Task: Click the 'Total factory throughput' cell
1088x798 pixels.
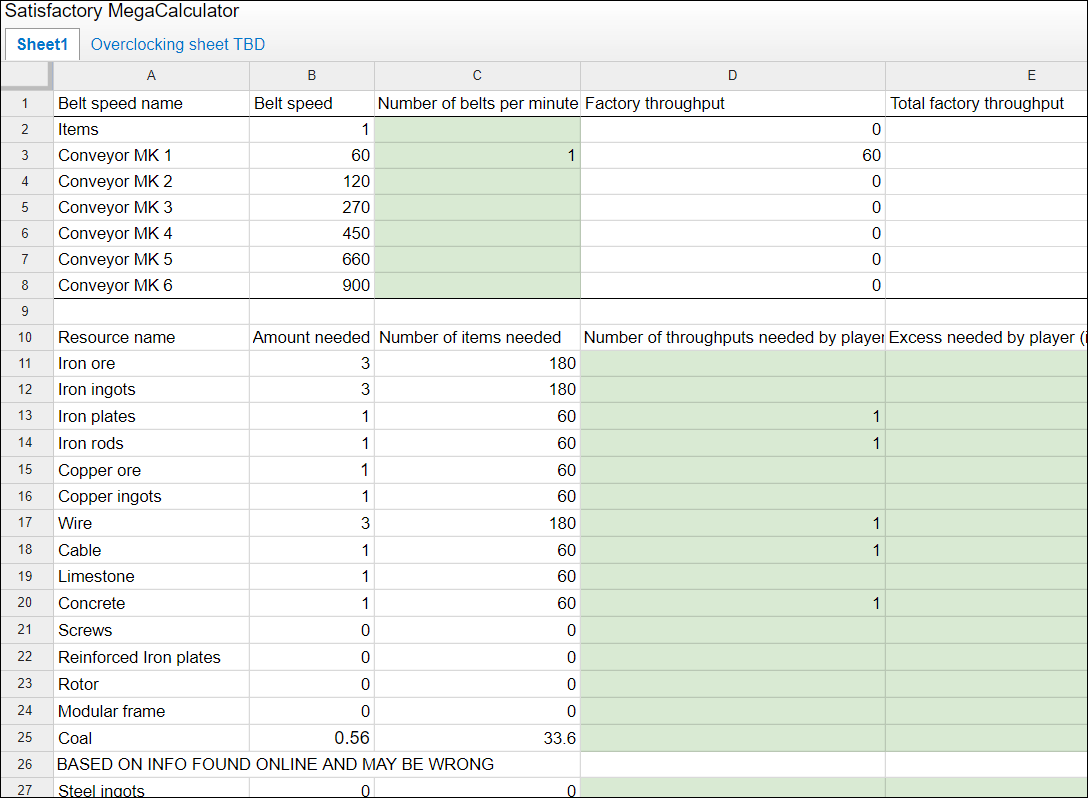Action: coord(987,103)
